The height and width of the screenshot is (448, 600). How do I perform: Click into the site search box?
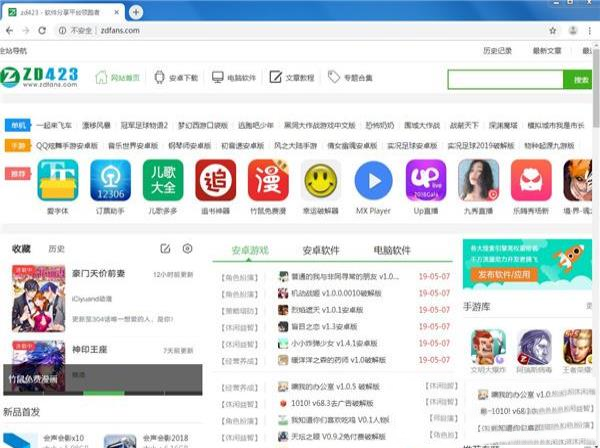pos(505,80)
